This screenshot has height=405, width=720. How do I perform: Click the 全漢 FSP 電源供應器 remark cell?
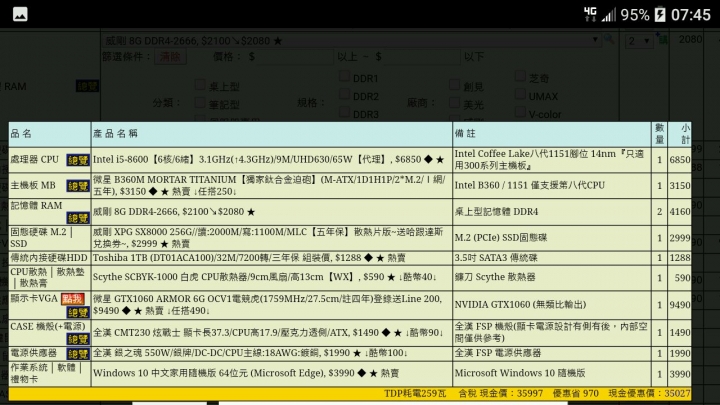[551, 353]
